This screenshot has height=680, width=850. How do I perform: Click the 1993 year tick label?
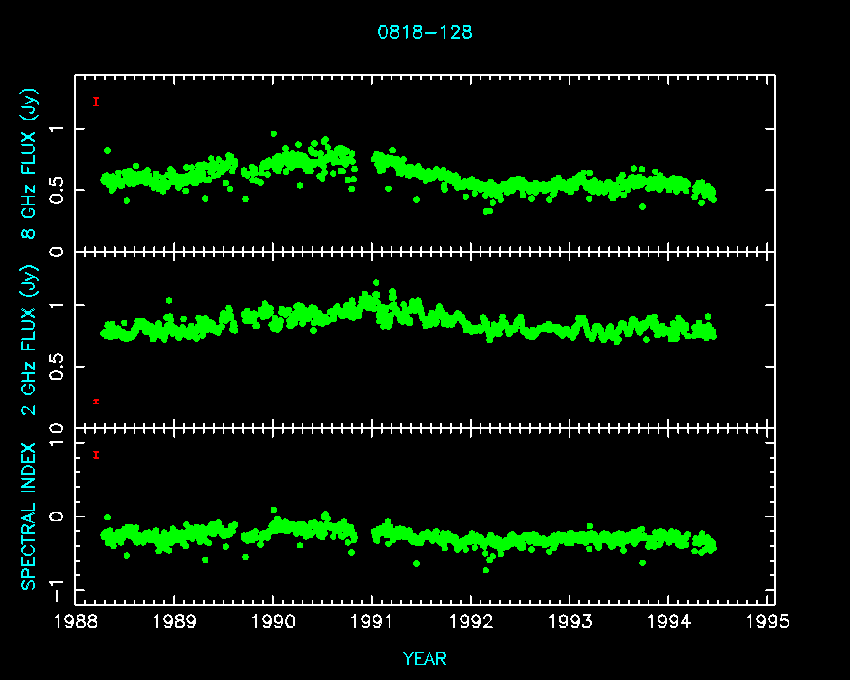coord(571,622)
